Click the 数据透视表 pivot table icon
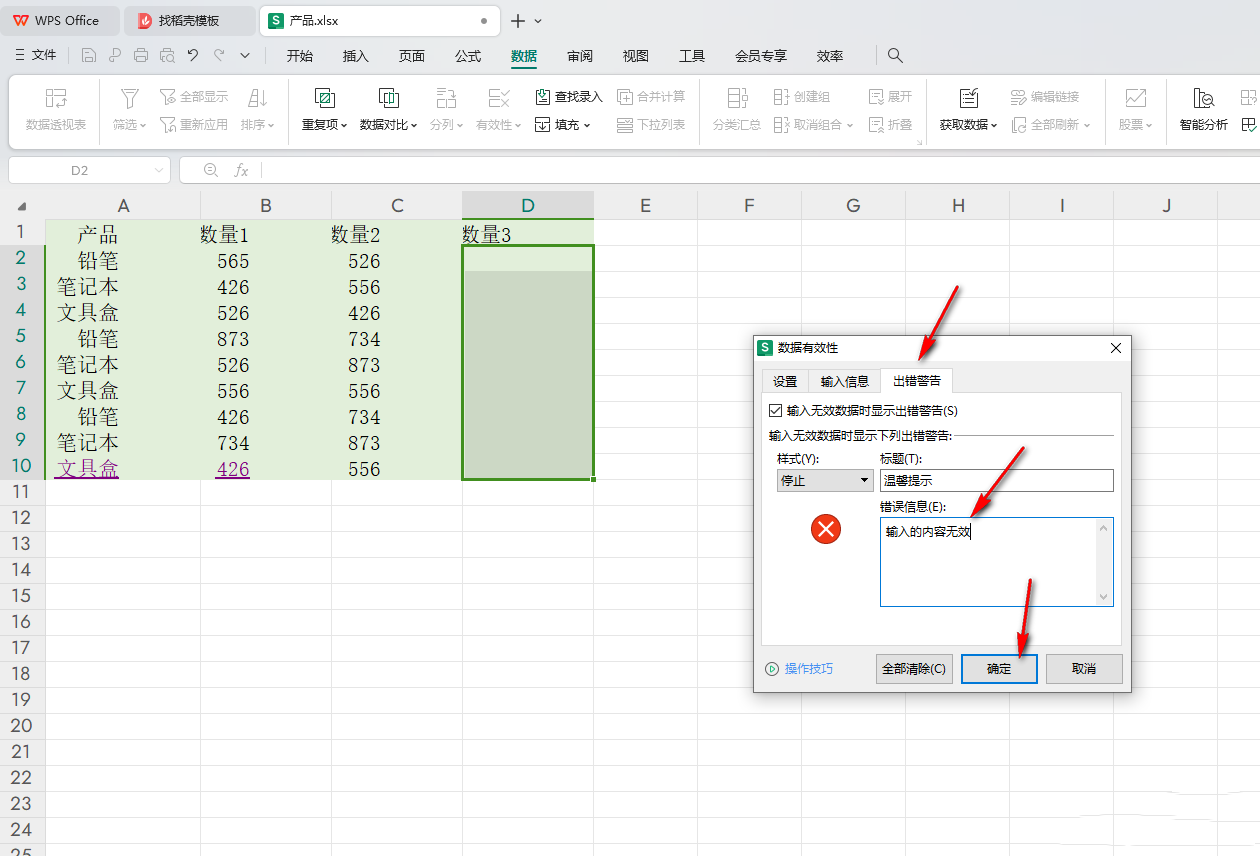Image resolution: width=1260 pixels, height=856 pixels. [x=56, y=98]
